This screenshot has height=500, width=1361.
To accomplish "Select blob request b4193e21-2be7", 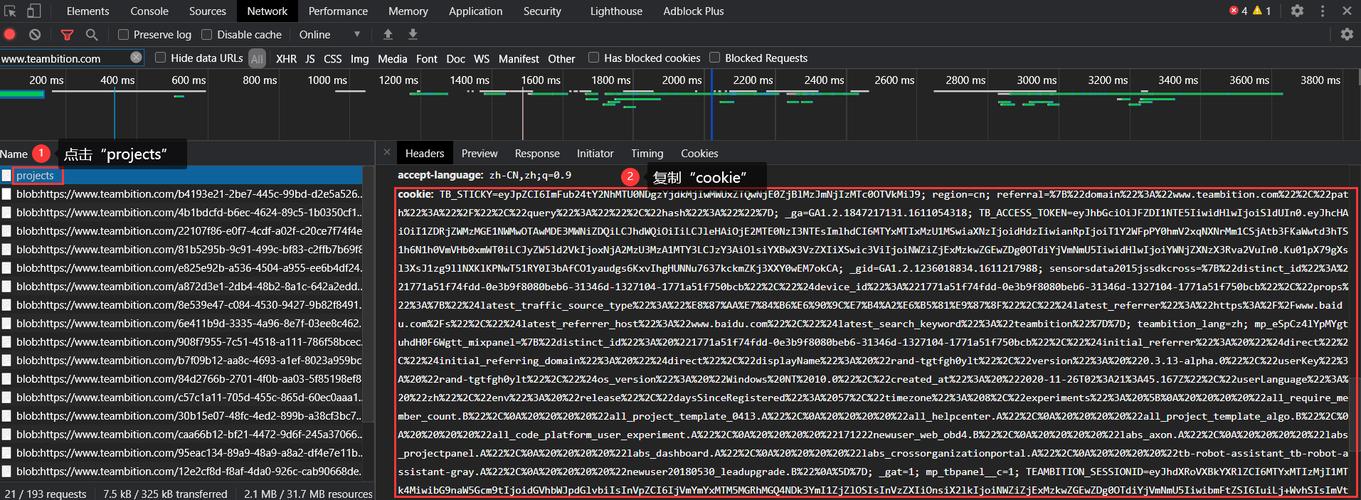I will [x=188, y=194].
